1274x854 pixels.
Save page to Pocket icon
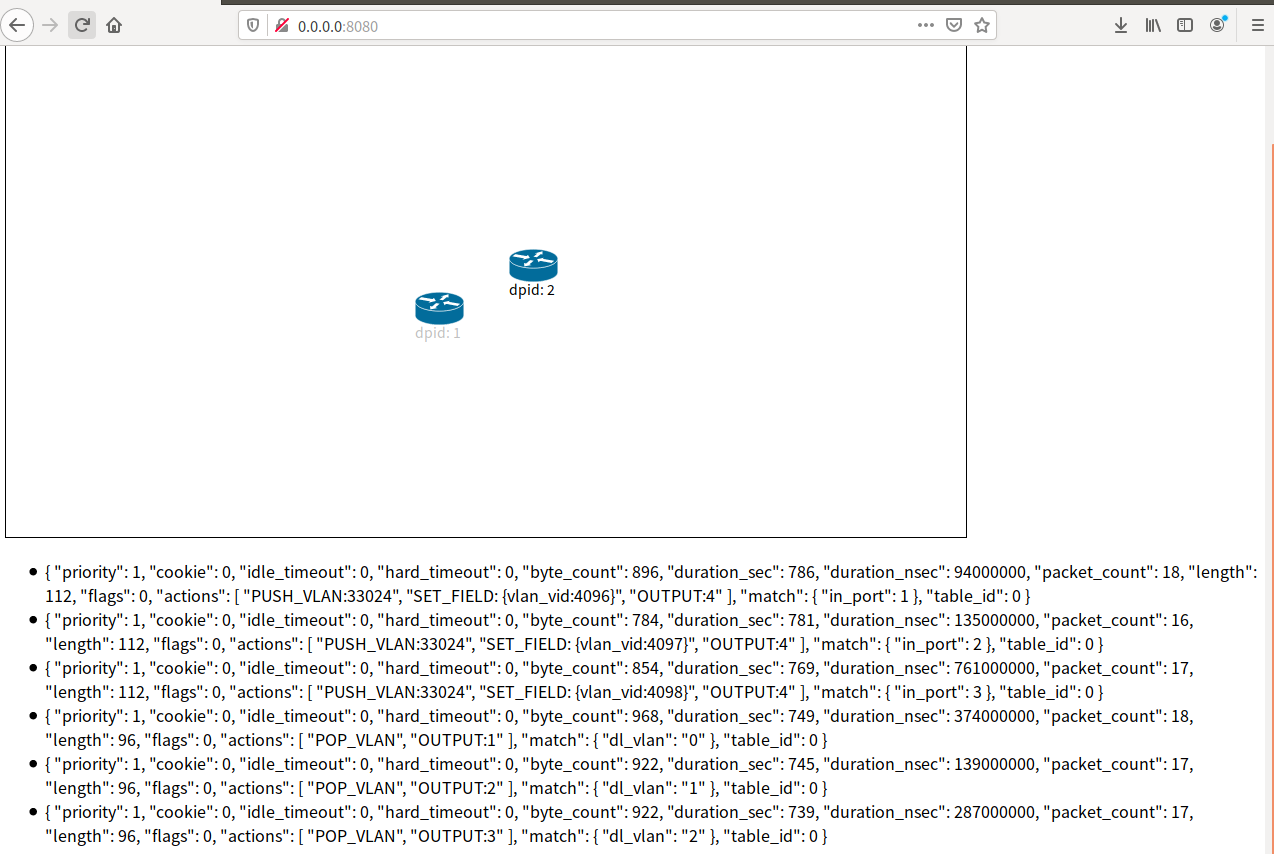(954, 25)
